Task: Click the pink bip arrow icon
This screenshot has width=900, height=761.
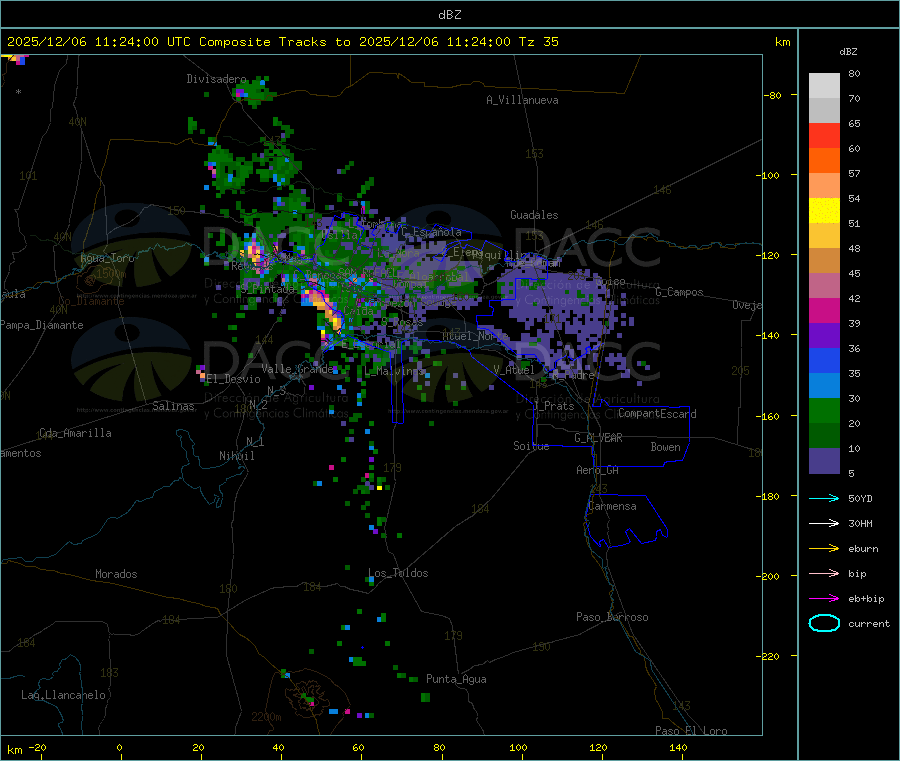Action: 824,573
